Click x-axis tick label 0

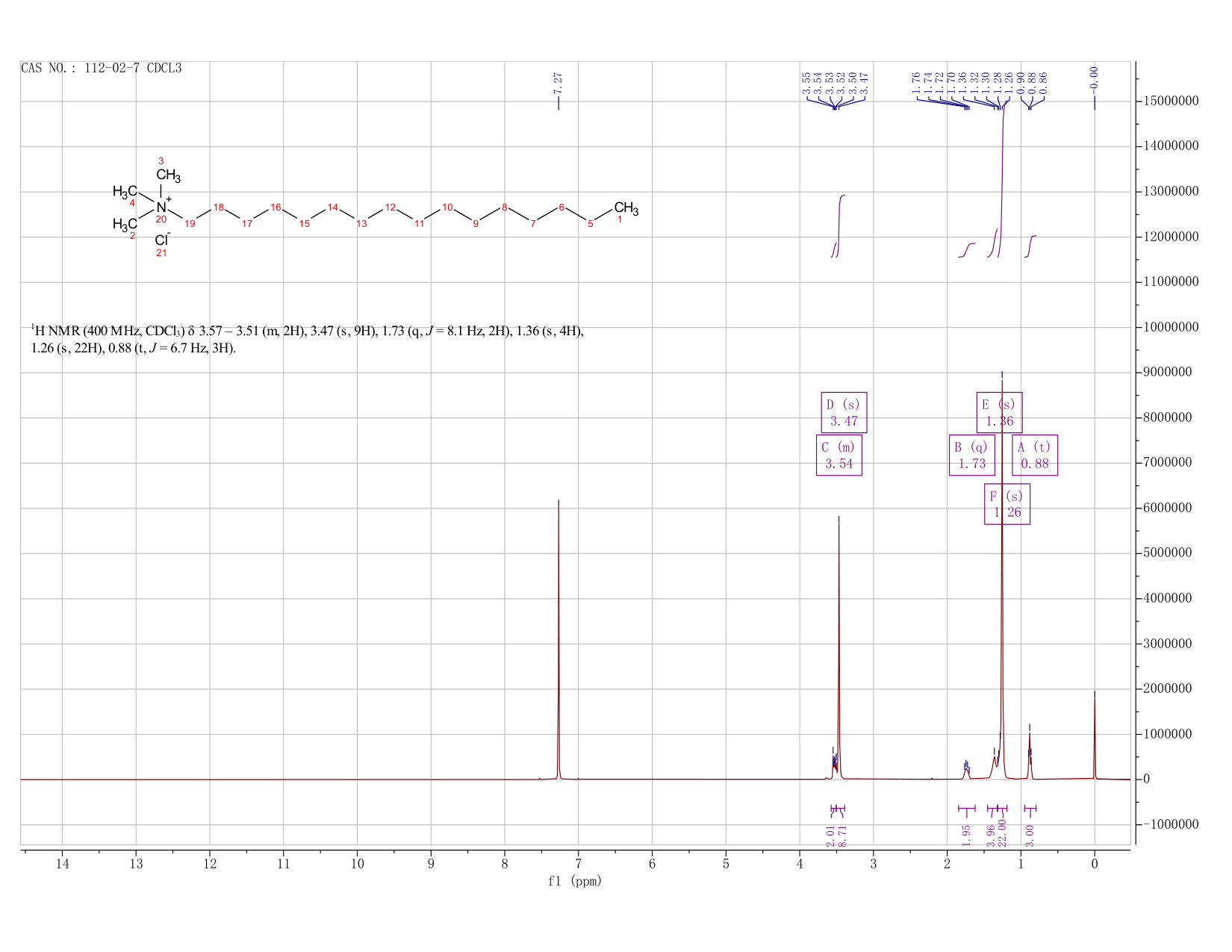click(x=1095, y=864)
